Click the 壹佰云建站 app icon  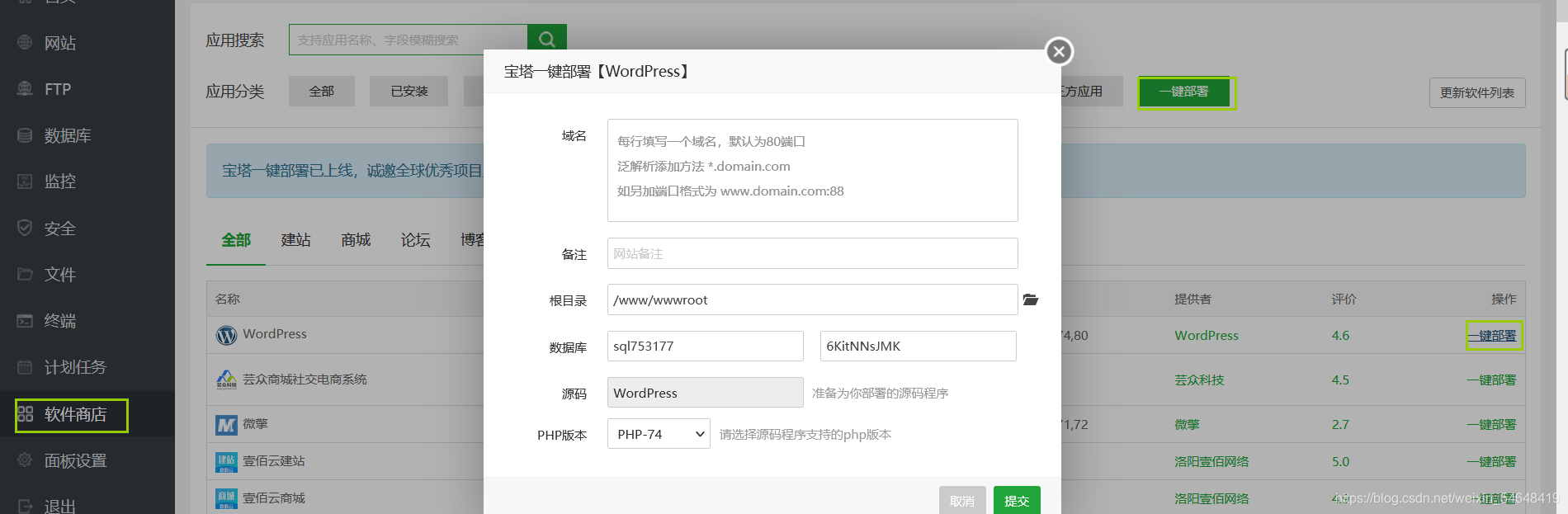tap(226, 462)
